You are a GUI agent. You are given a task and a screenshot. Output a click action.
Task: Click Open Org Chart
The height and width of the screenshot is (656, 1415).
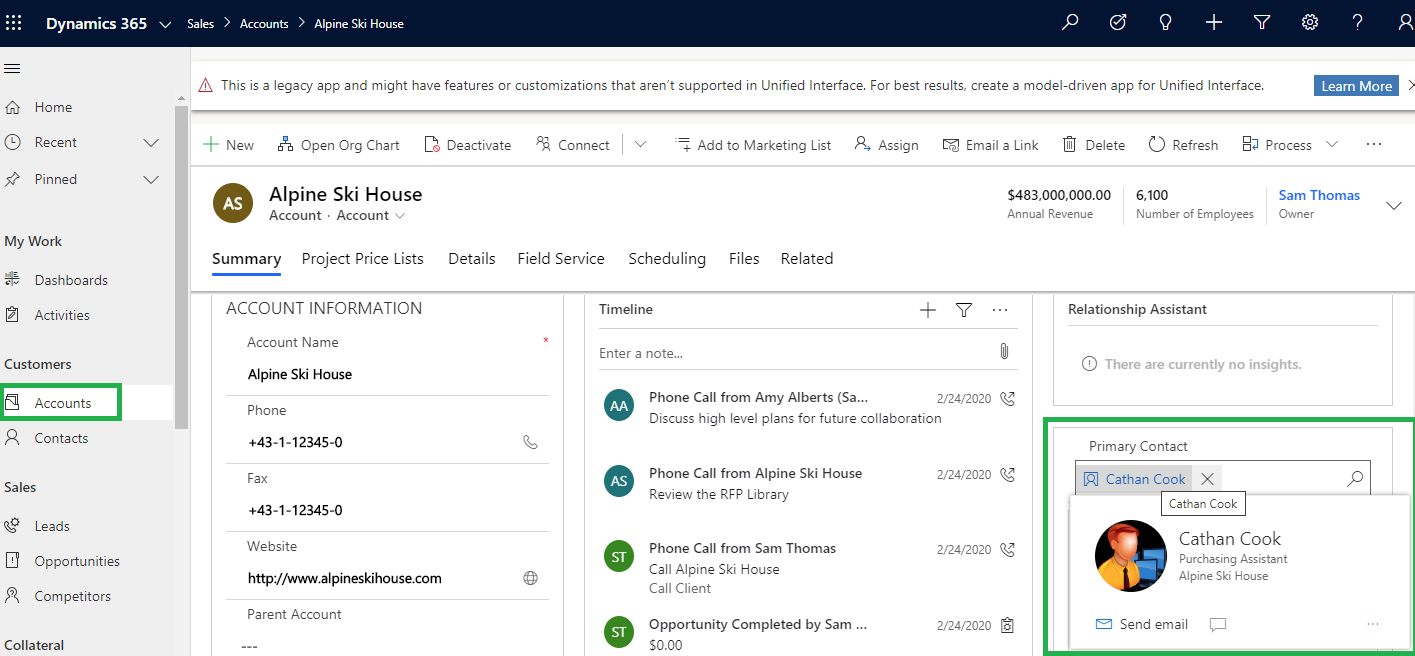coord(338,145)
